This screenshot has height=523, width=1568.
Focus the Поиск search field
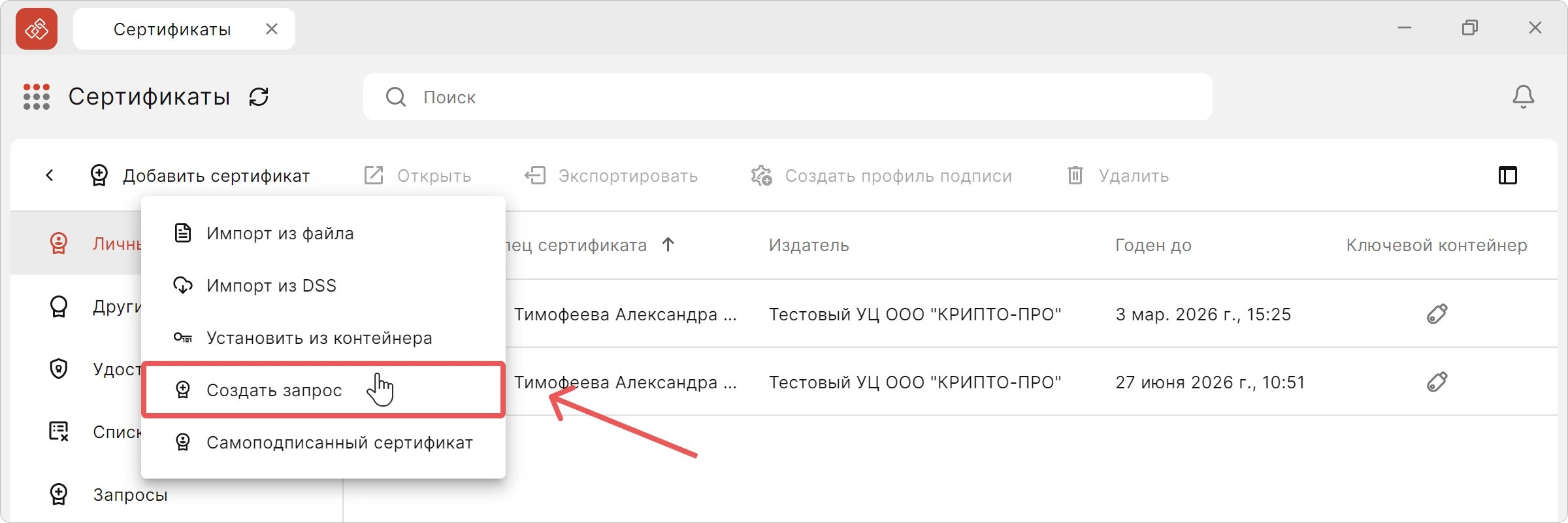(x=787, y=97)
